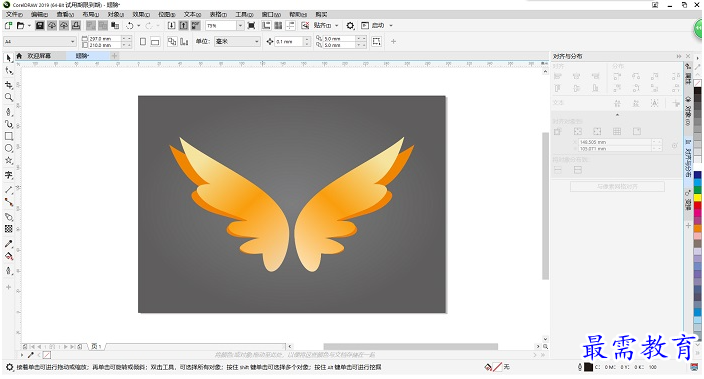Click the yellow palette swatch
The width and height of the screenshot is (704, 379).
698,198
